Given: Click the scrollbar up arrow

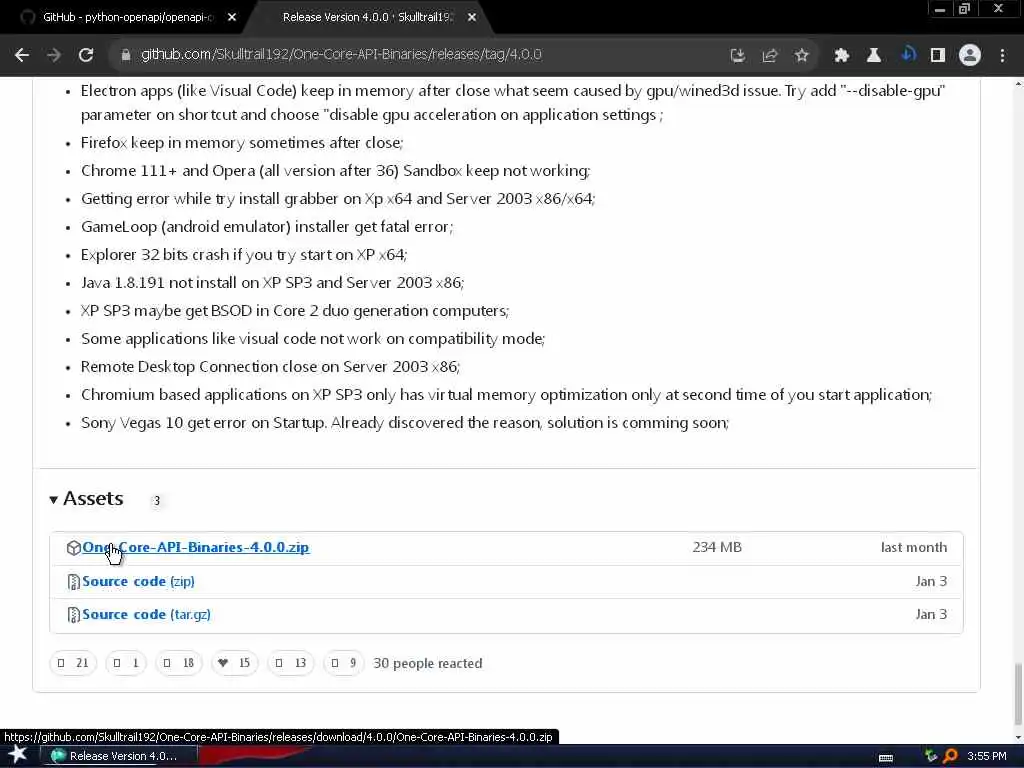Looking at the screenshot, I should pos(1017,84).
